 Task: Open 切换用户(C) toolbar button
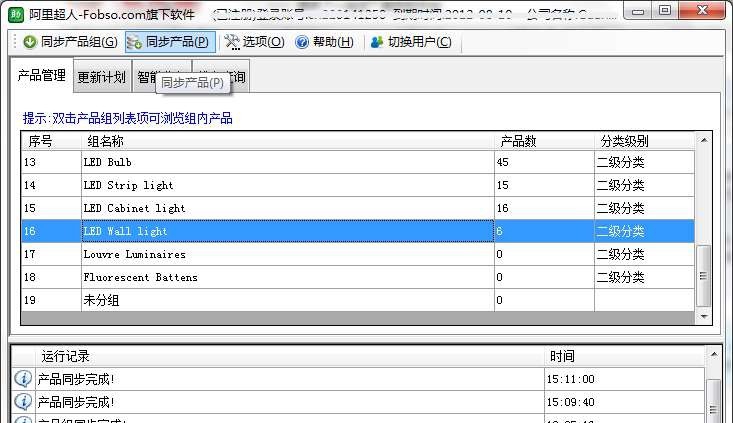[x=411, y=42]
